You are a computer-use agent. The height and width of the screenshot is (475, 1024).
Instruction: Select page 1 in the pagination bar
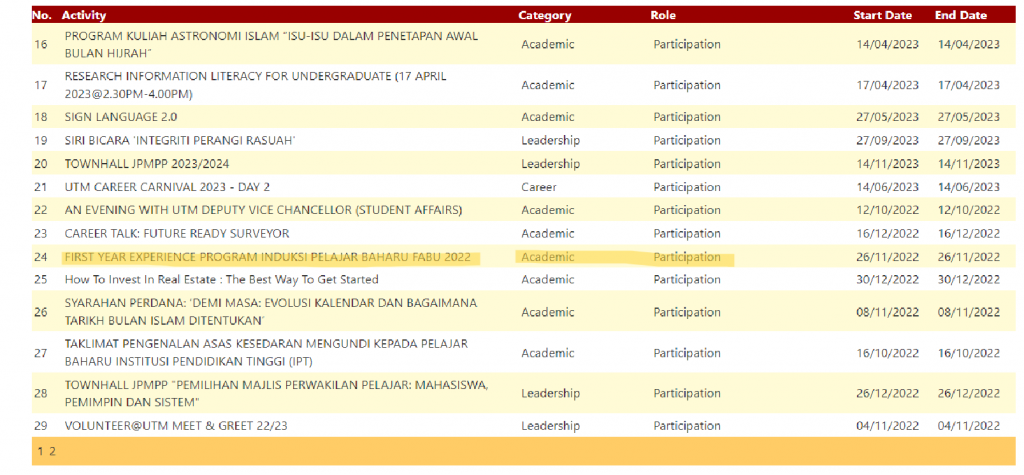click(40, 451)
